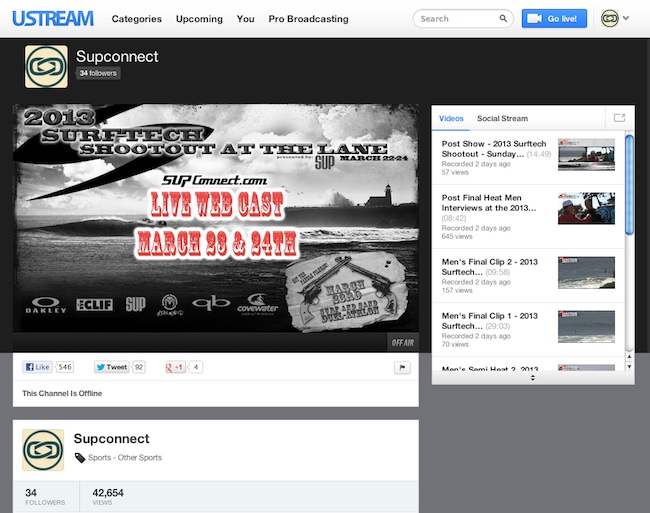Click the Post Final Heat Interviews thumbnail

click(x=586, y=208)
